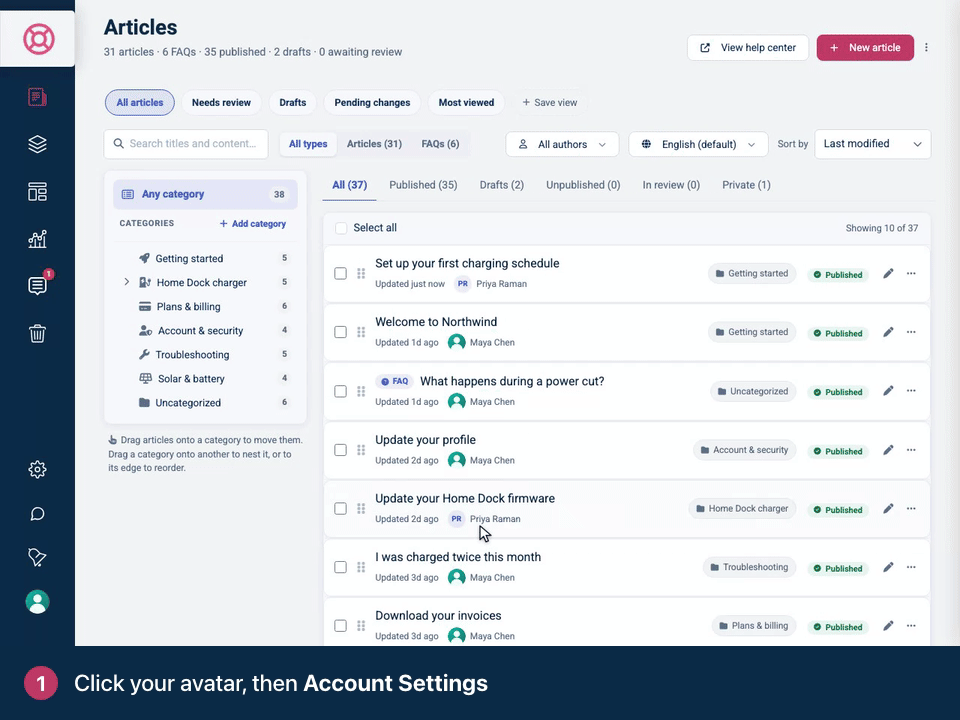The image size is (960, 720).
Task: Open the analytics chart sidebar icon
Action: (37, 239)
